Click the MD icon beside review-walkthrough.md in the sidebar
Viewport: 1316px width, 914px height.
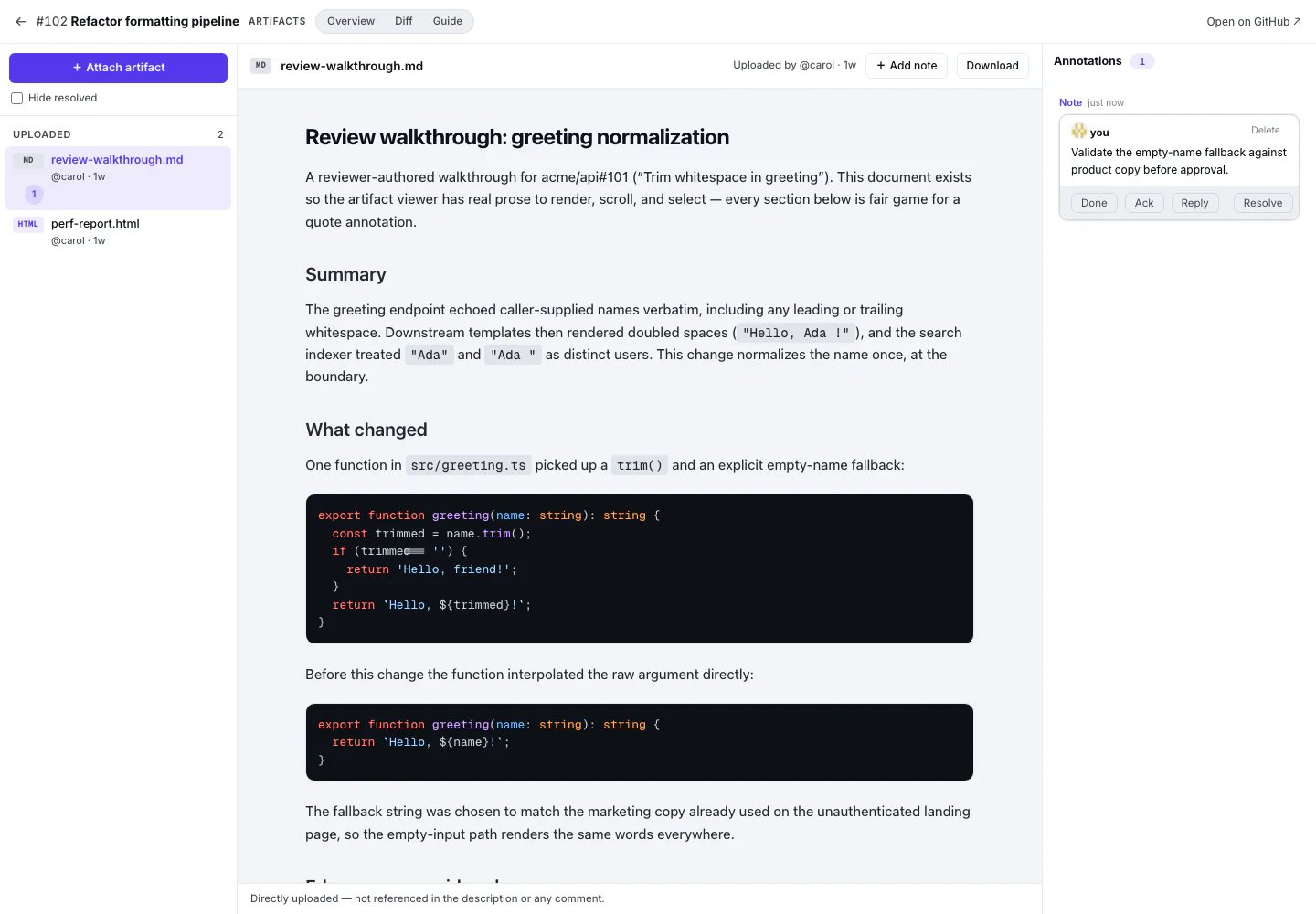click(x=28, y=160)
